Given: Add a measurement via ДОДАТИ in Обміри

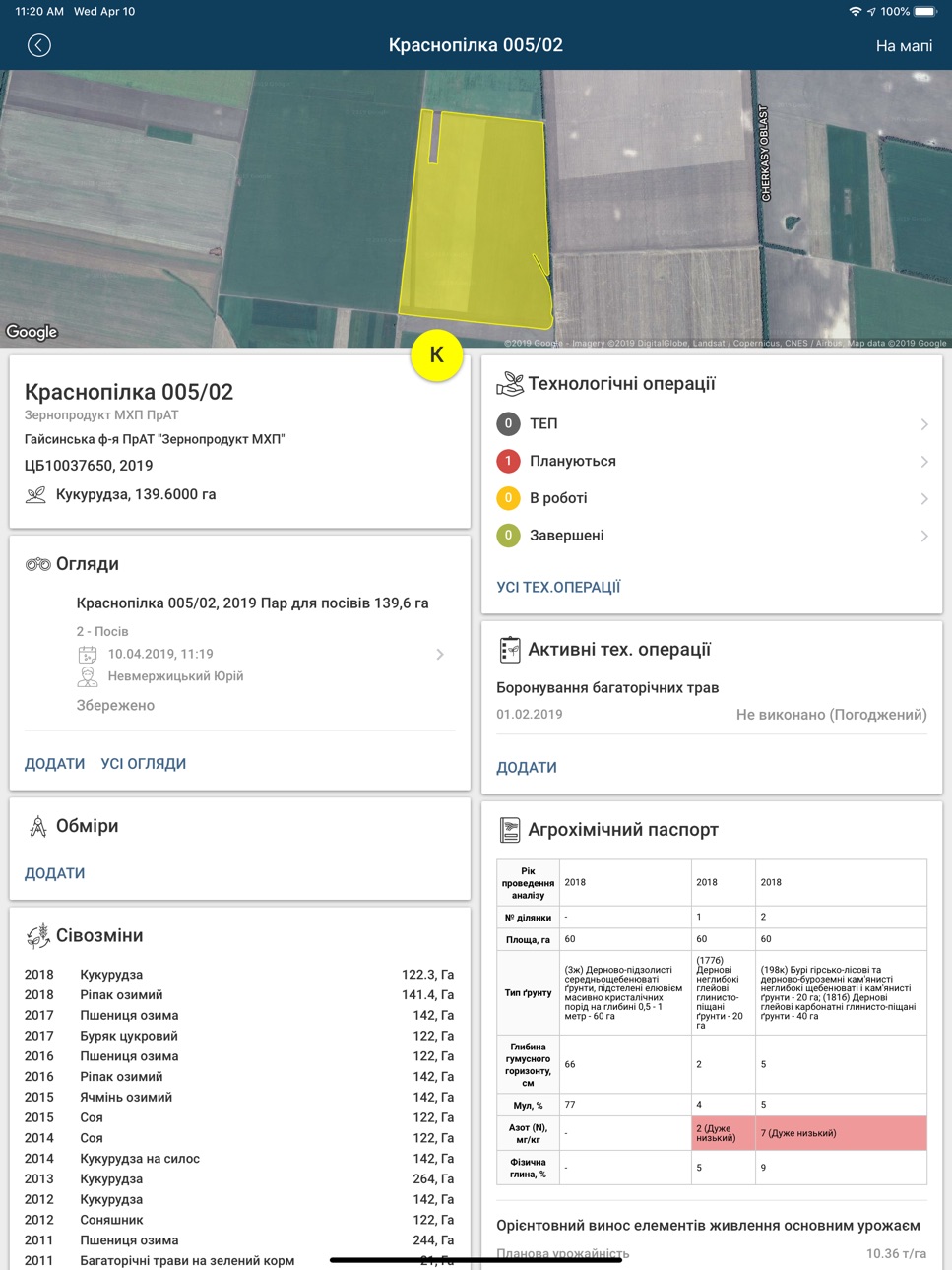Looking at the screenshot, I should [55, 873].
